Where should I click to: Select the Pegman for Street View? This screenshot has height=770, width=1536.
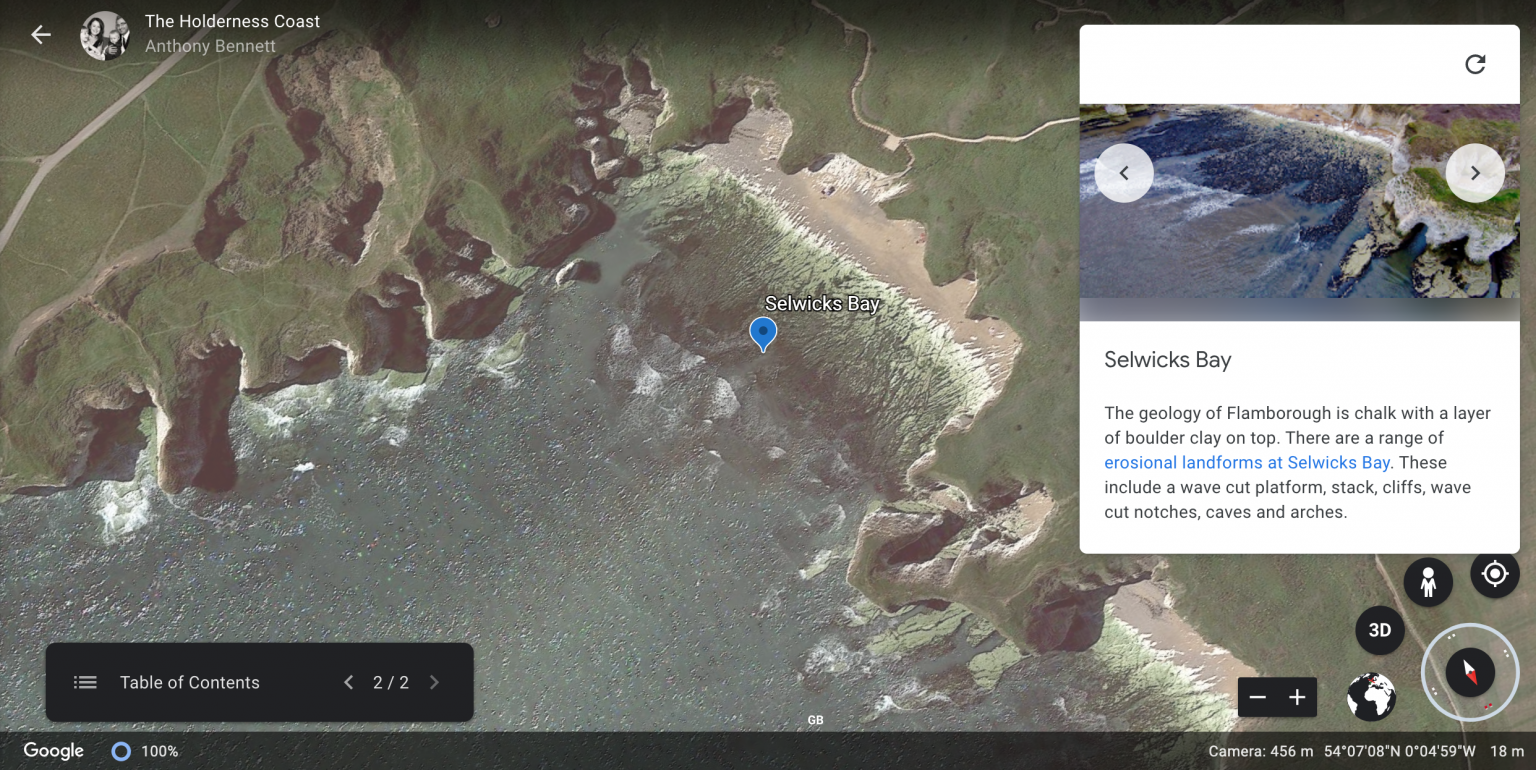click(x=1428, y=581)
